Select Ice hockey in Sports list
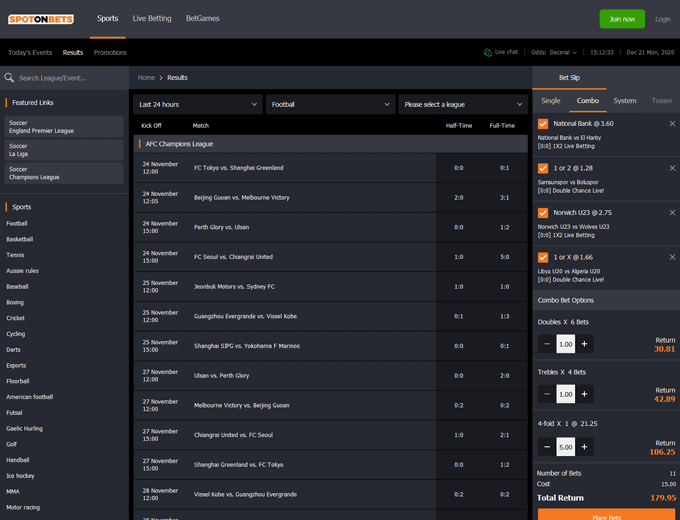The width and height of the screenshot is (680, 520). coord(20,476)
